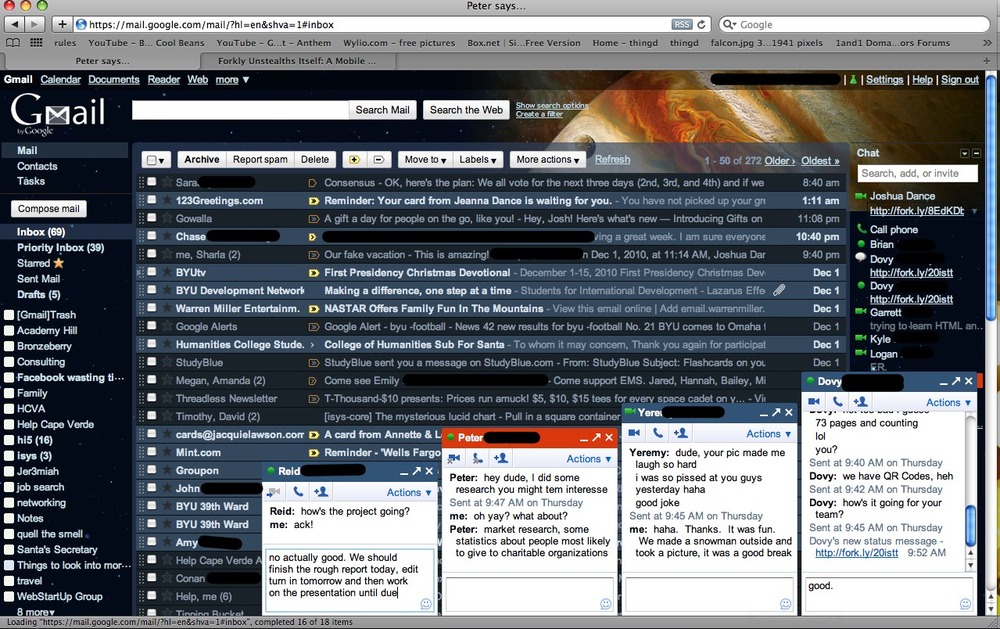Select the Chase email checkbox
The image size is (1000, 629).
click(152, 235)
